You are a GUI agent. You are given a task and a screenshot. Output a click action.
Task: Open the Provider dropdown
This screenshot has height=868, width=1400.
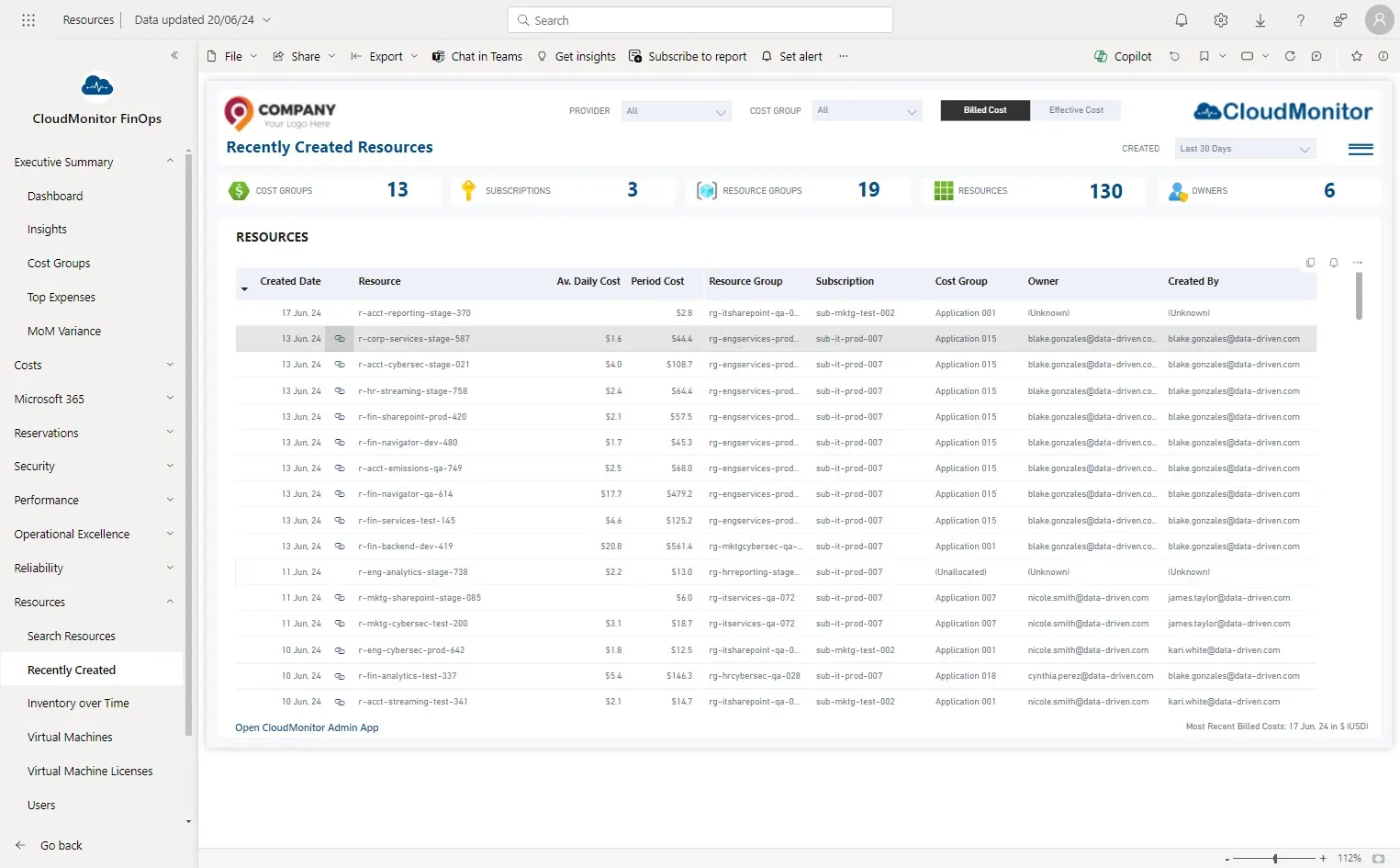click(677, 111)
